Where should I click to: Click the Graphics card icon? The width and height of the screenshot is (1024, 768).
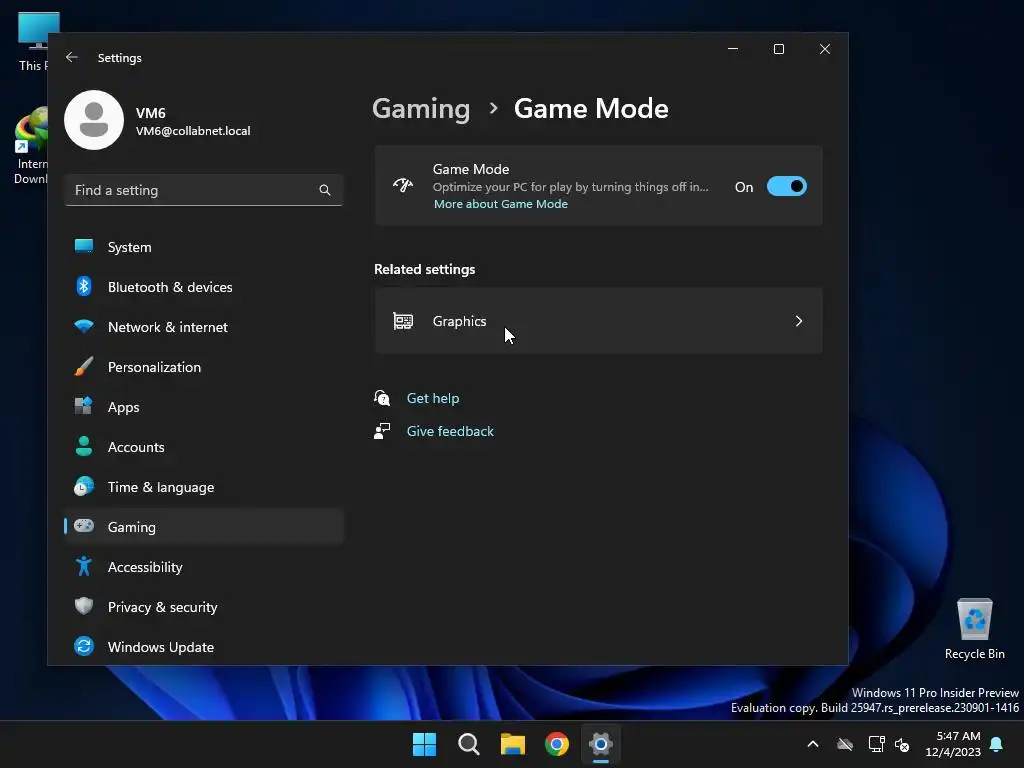coord(403,321)
